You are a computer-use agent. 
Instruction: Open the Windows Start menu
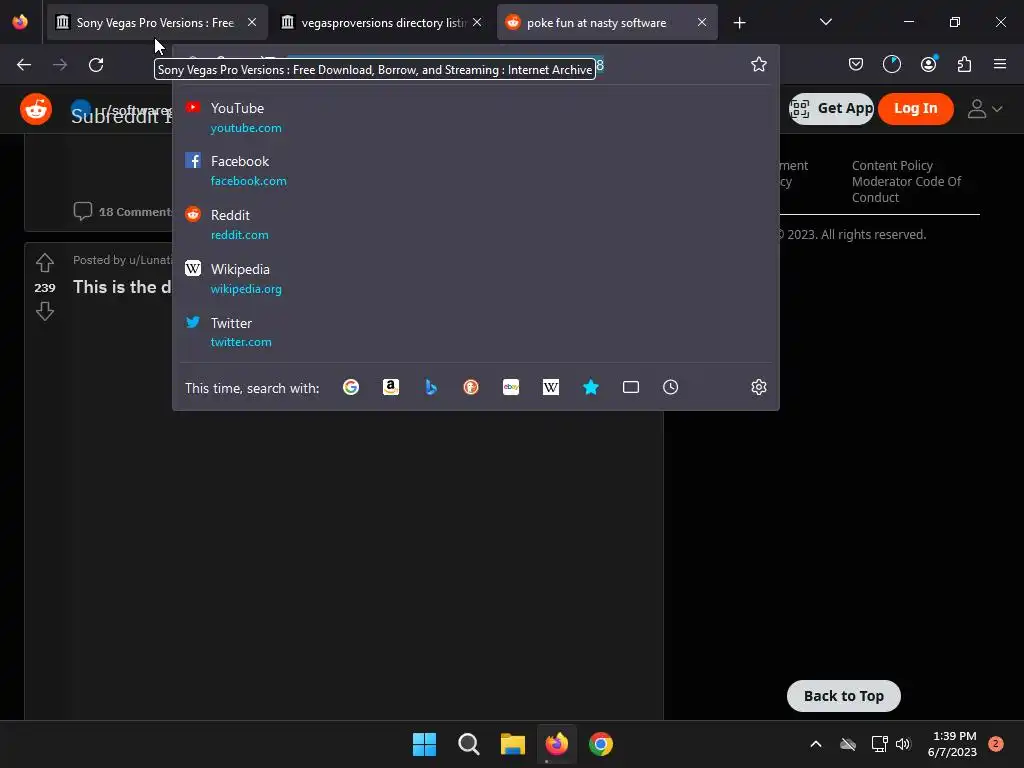click(x=424, y=744)
